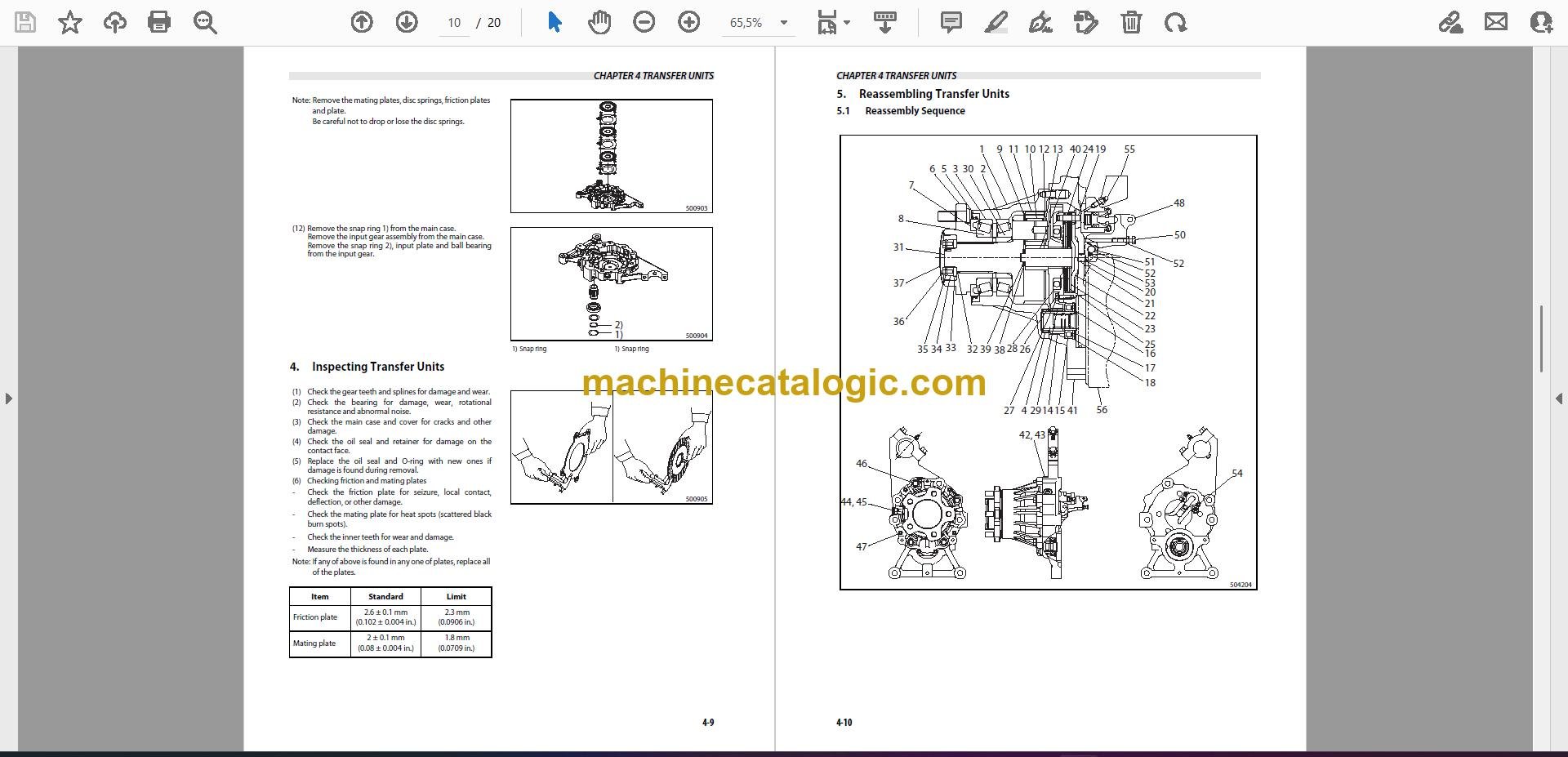Screen dimensions: 1568x757
Task: Send document by email envelope icon
Action: point(1496,22)
